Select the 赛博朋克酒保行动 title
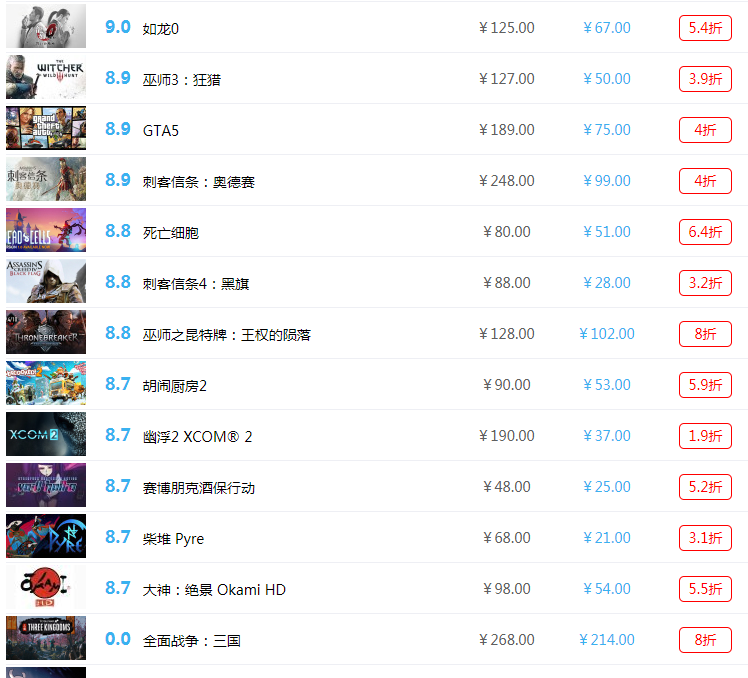The image size is (748, 678). (198, 488)
